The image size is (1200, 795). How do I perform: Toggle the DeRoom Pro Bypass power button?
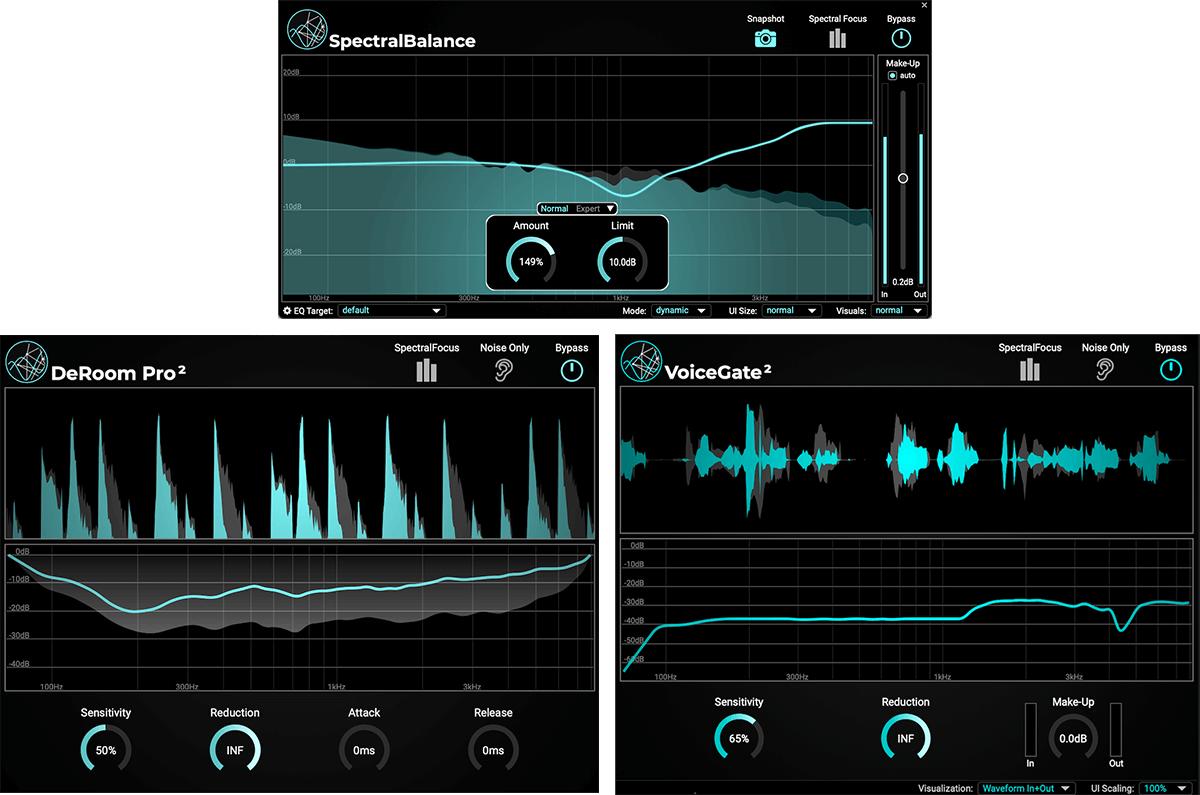click(x=571, y=371)
